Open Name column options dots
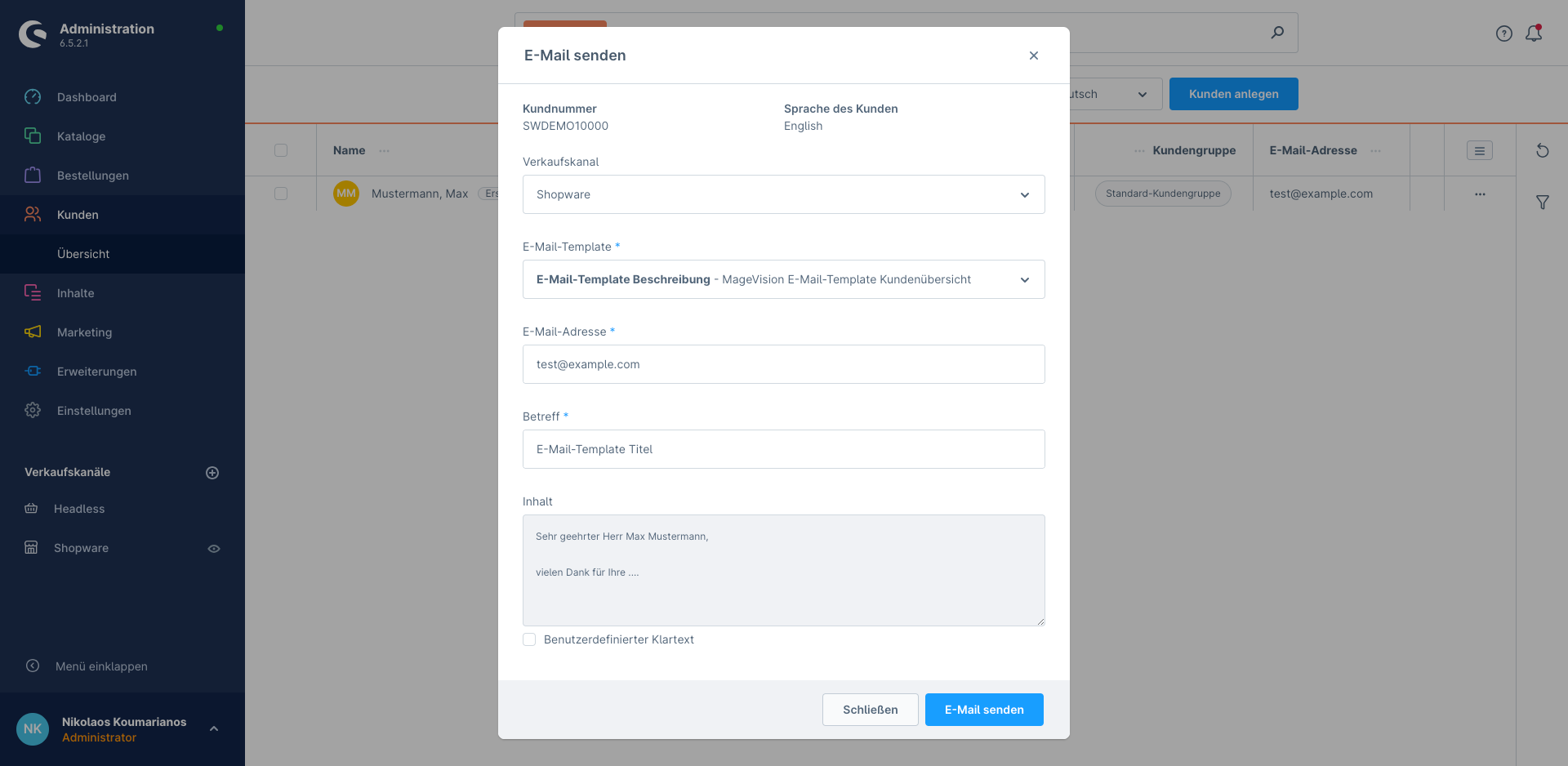The image size is (1568, 766). 384,151
